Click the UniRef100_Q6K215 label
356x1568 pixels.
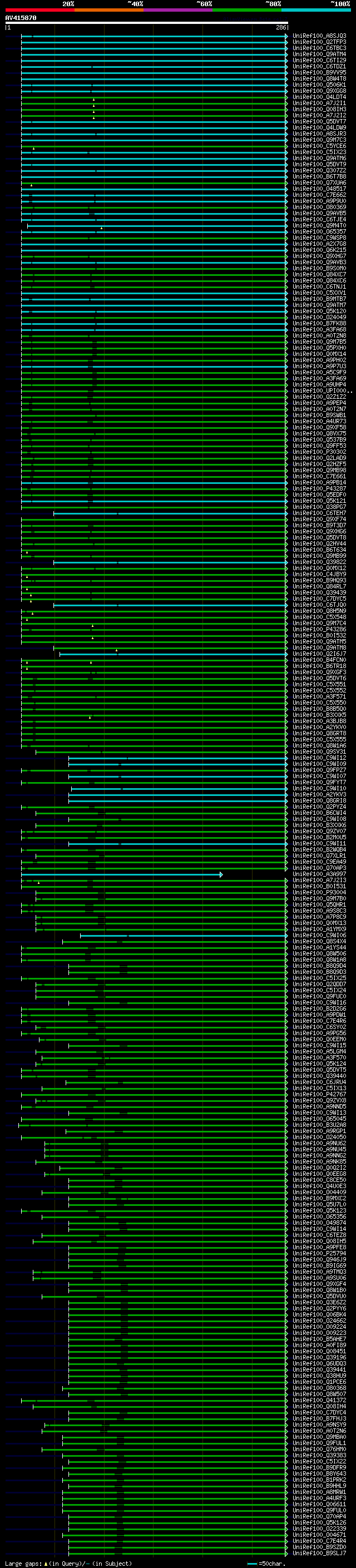tap(319, 250)
